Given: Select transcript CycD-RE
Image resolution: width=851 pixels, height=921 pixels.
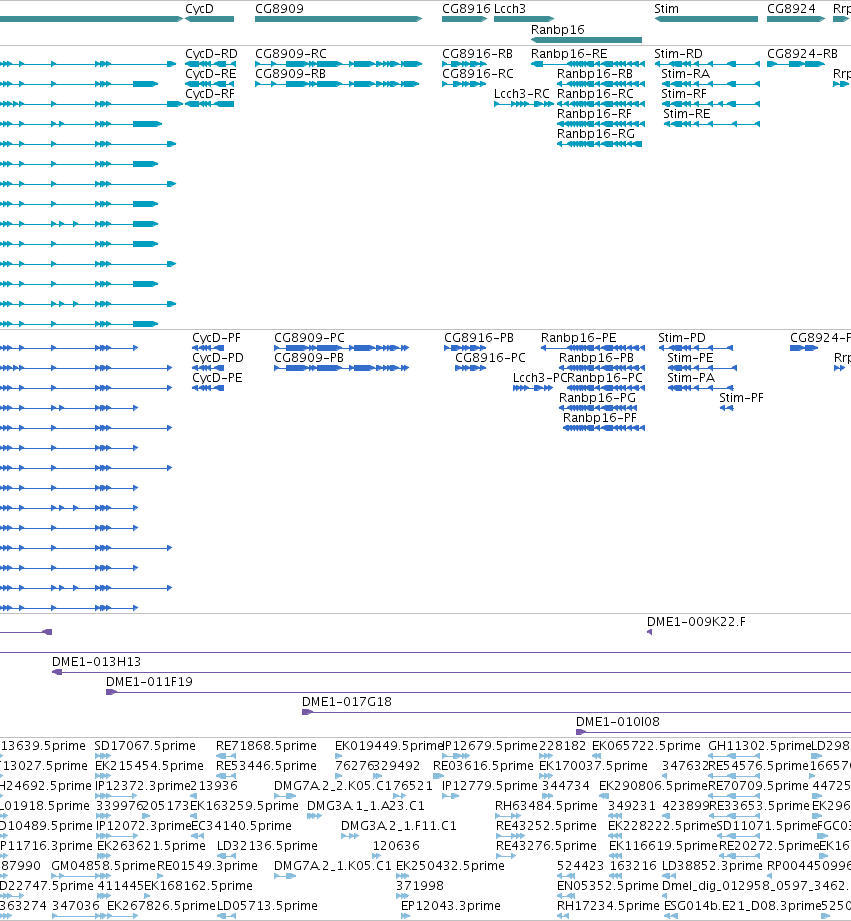Looking at the screenshot, I should pyautogui.click(x=210, y=84).
